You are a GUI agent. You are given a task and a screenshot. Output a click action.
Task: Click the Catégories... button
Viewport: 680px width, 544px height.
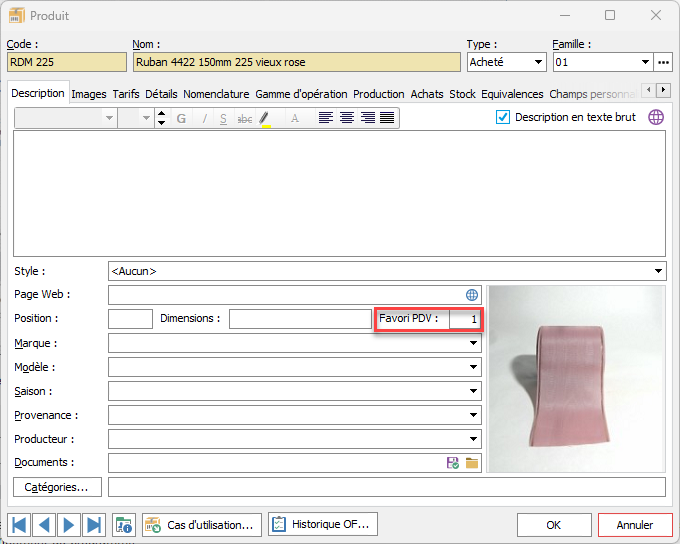[57, 487]
